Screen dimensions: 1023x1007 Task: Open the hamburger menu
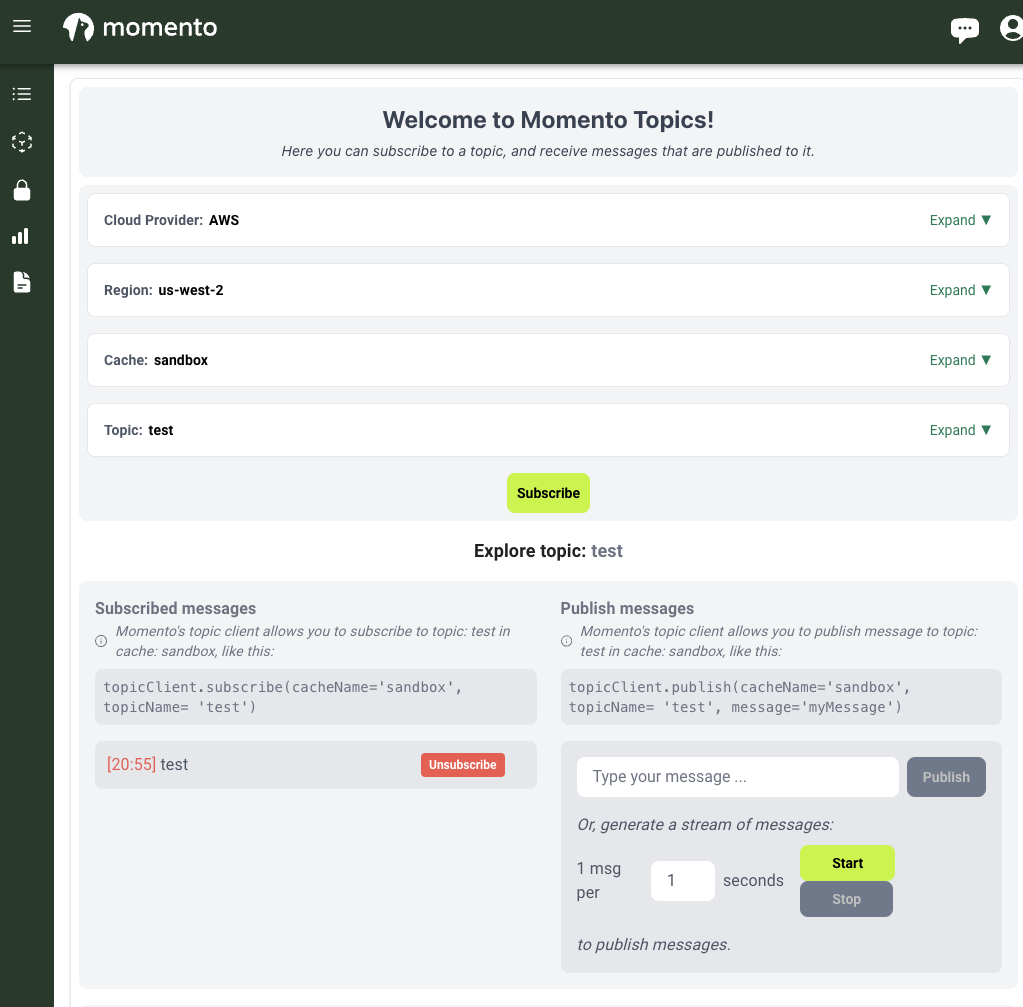coord(22,26)
